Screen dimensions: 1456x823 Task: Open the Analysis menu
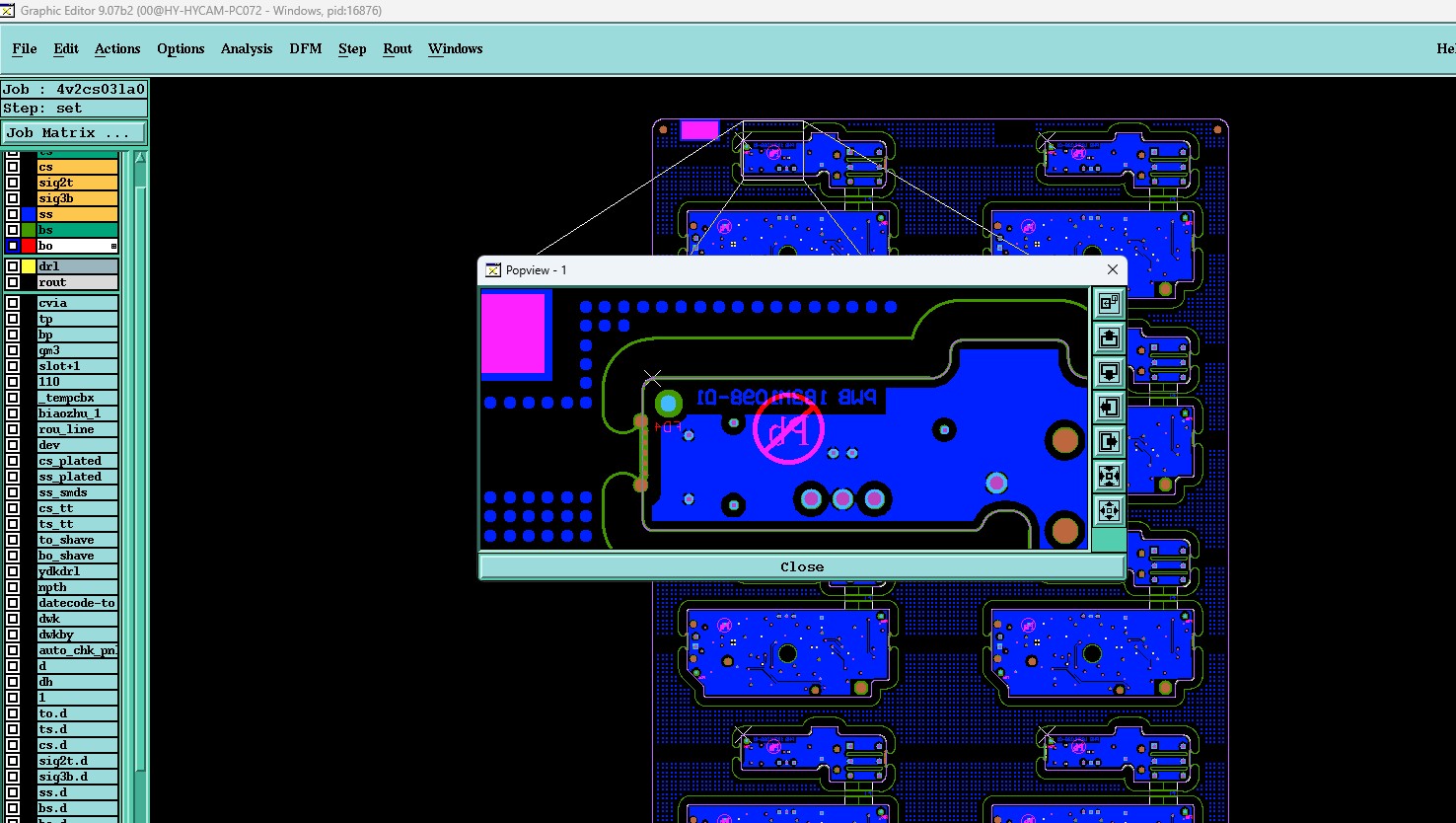pyautogui.click(x=247, y=48)
